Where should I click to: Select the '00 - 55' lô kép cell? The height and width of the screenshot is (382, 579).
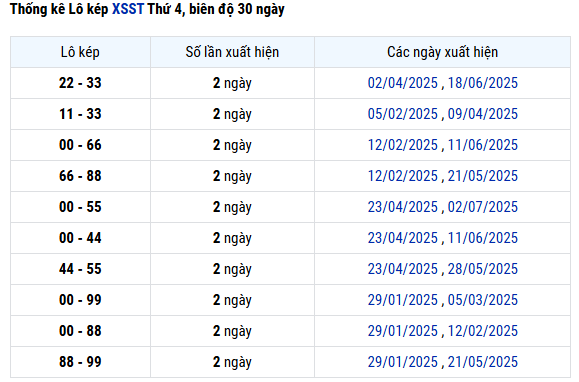(x=80, y=207)
